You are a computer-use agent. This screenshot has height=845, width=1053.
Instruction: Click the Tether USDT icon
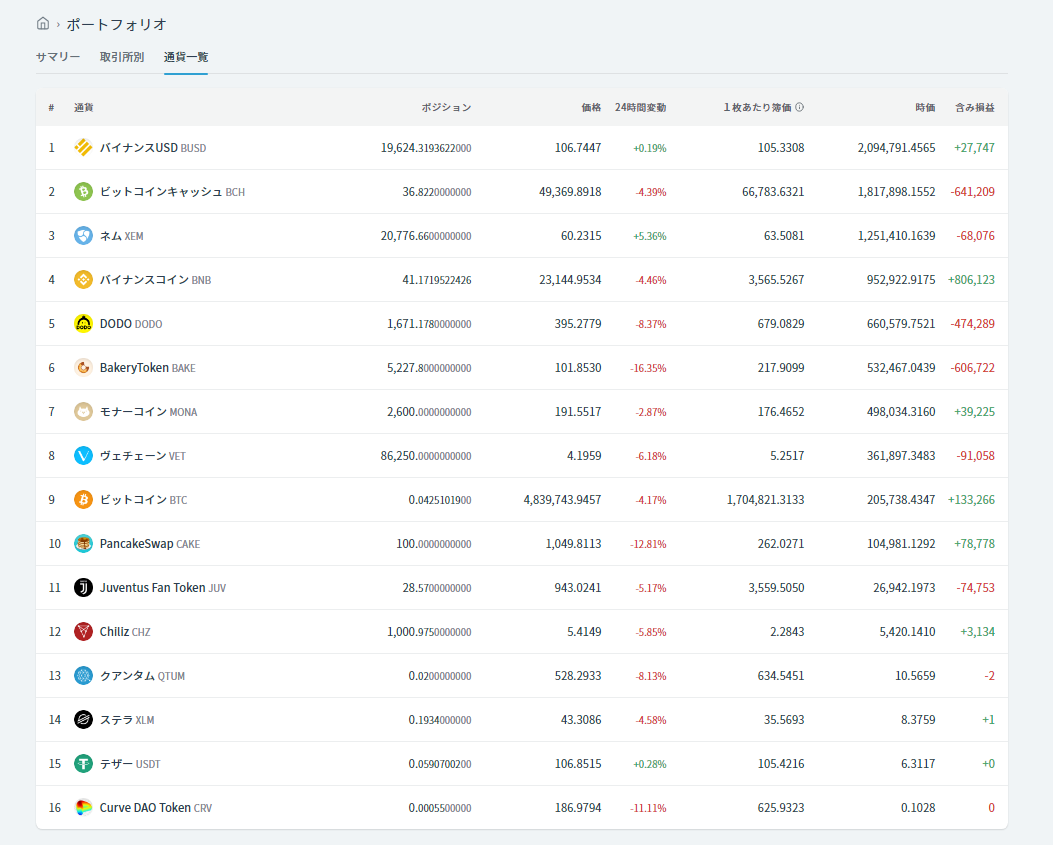click(x=83, y=764)
